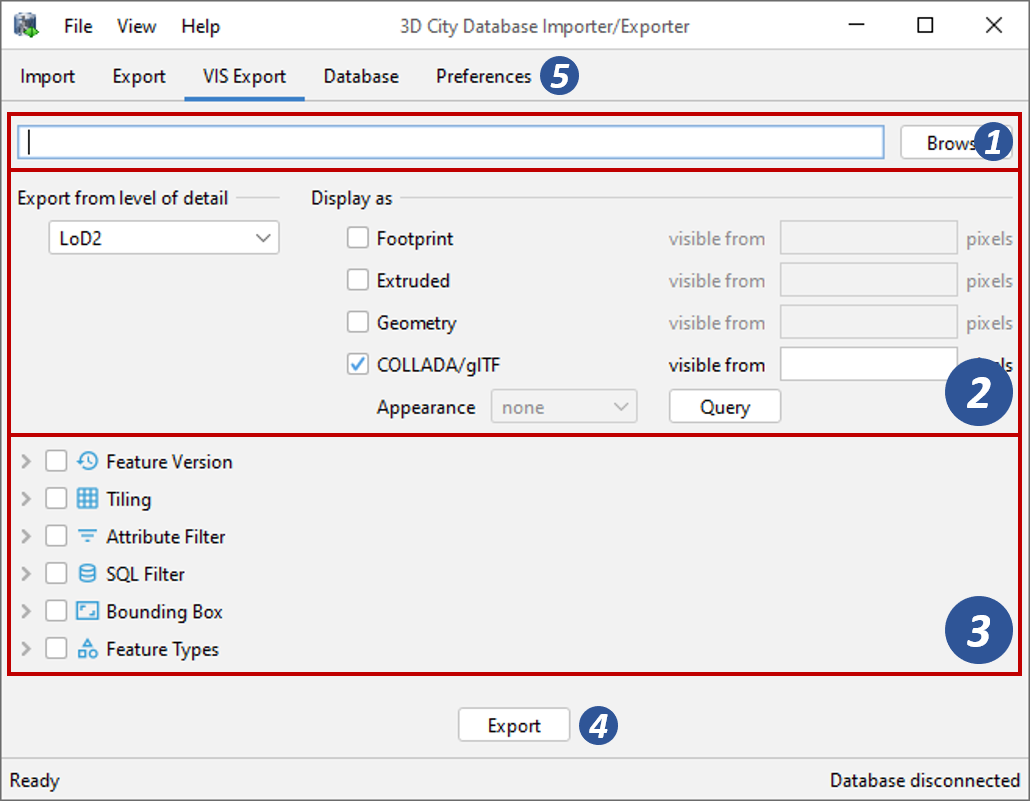Image resolution: width=1030 pixels, height=801 pixels.
Task: Click the Feature Types shapes icon
Action: (x=87, y=649)
